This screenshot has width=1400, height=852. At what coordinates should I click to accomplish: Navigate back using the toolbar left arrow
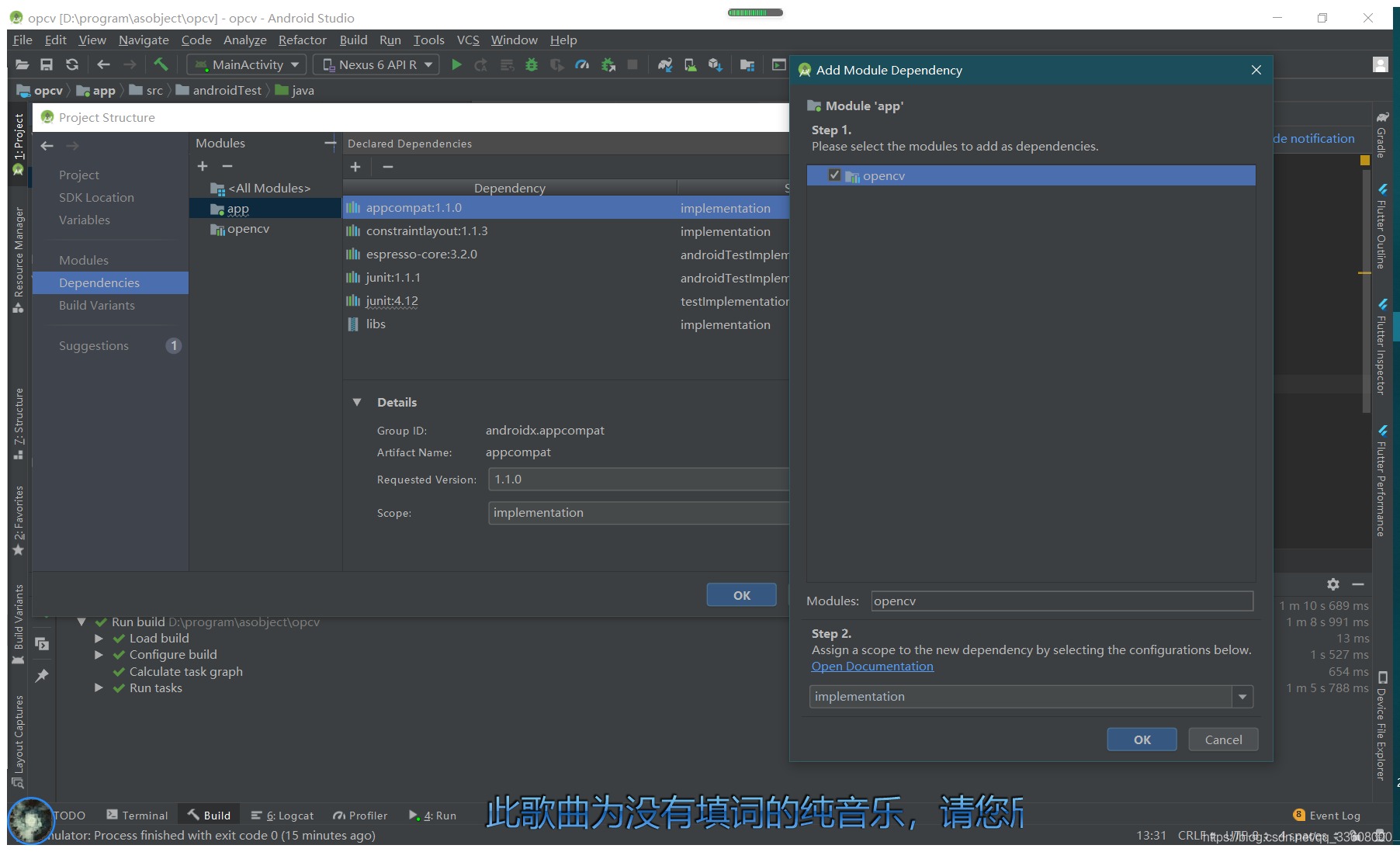click(x=103, y=65)
